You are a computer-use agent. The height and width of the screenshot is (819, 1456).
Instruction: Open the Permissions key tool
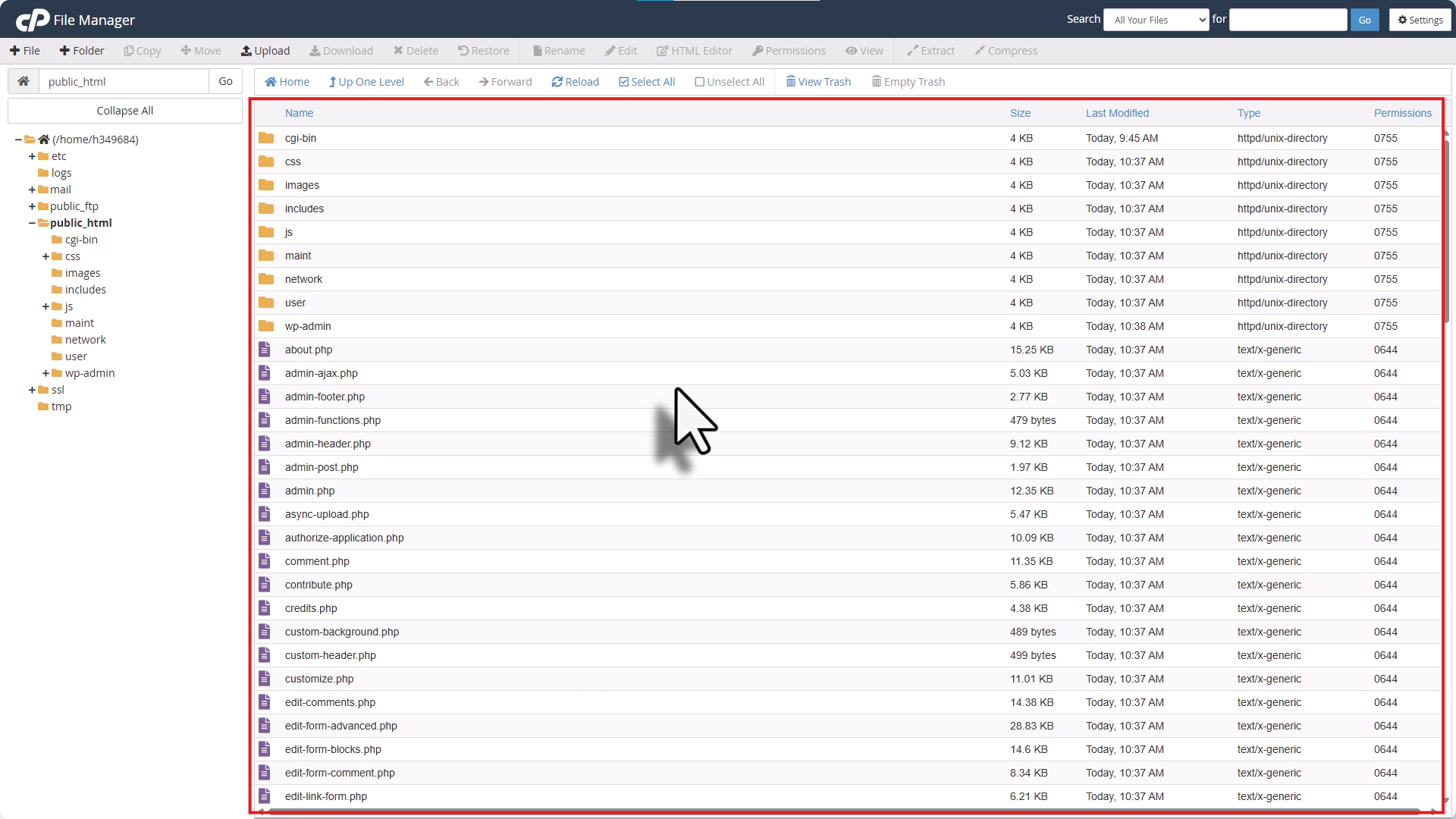789,51
